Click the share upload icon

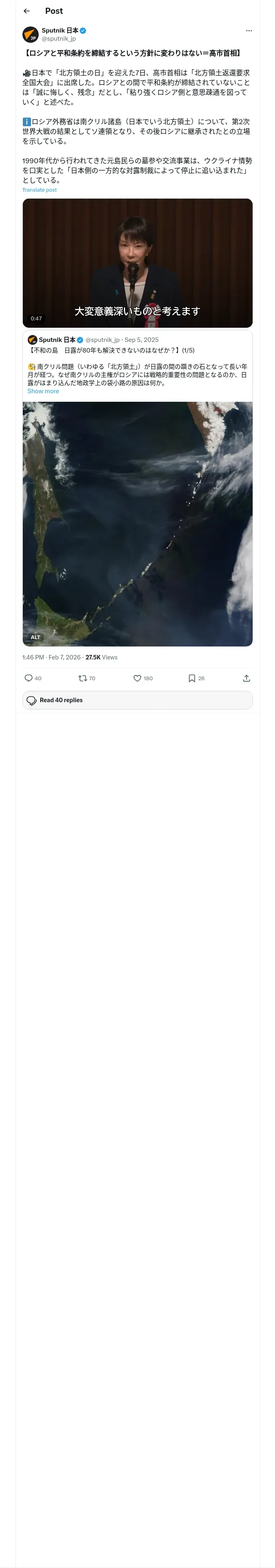click(246, 678)
